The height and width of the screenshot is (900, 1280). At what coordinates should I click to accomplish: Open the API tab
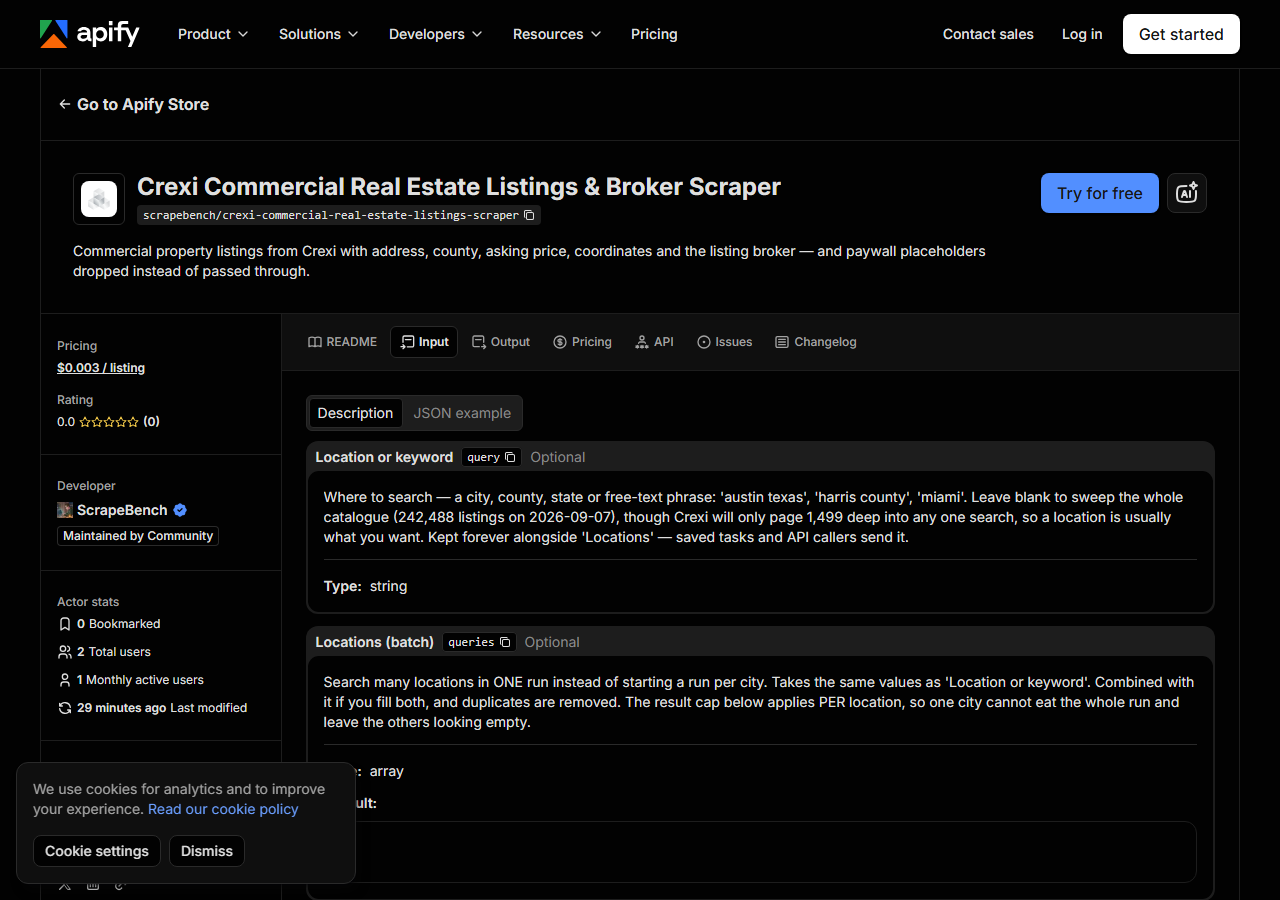pos(654,342)
